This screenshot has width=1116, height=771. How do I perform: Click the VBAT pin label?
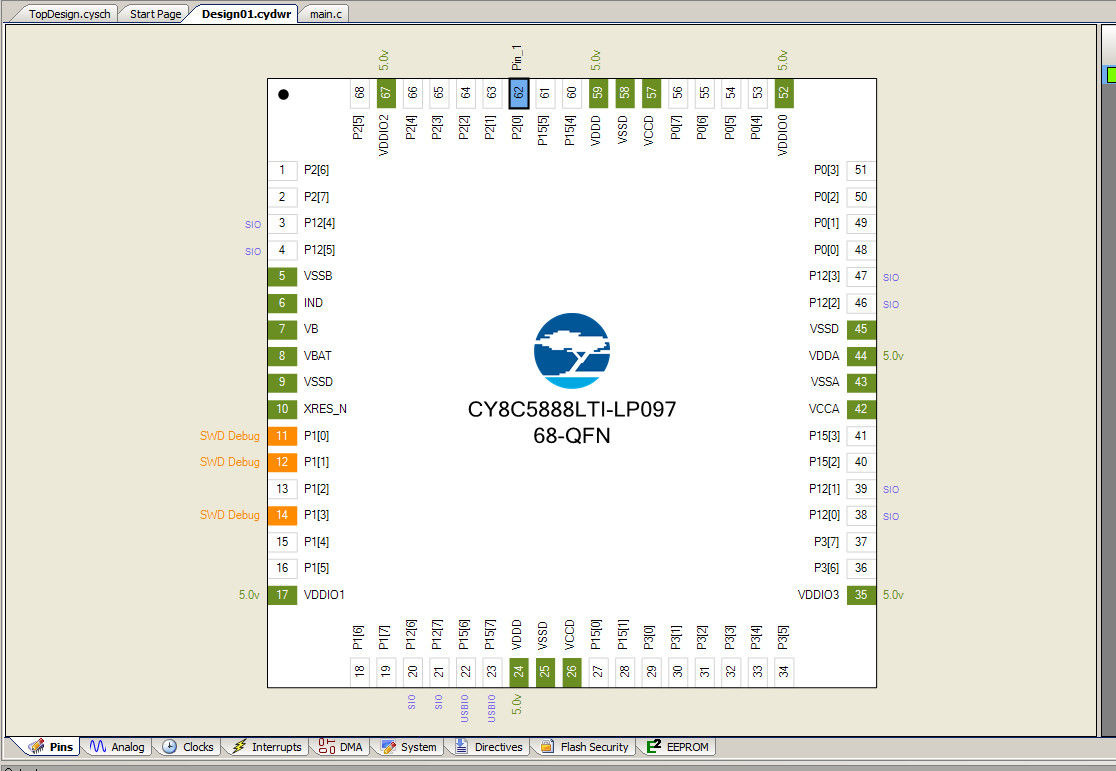point(317,355)
